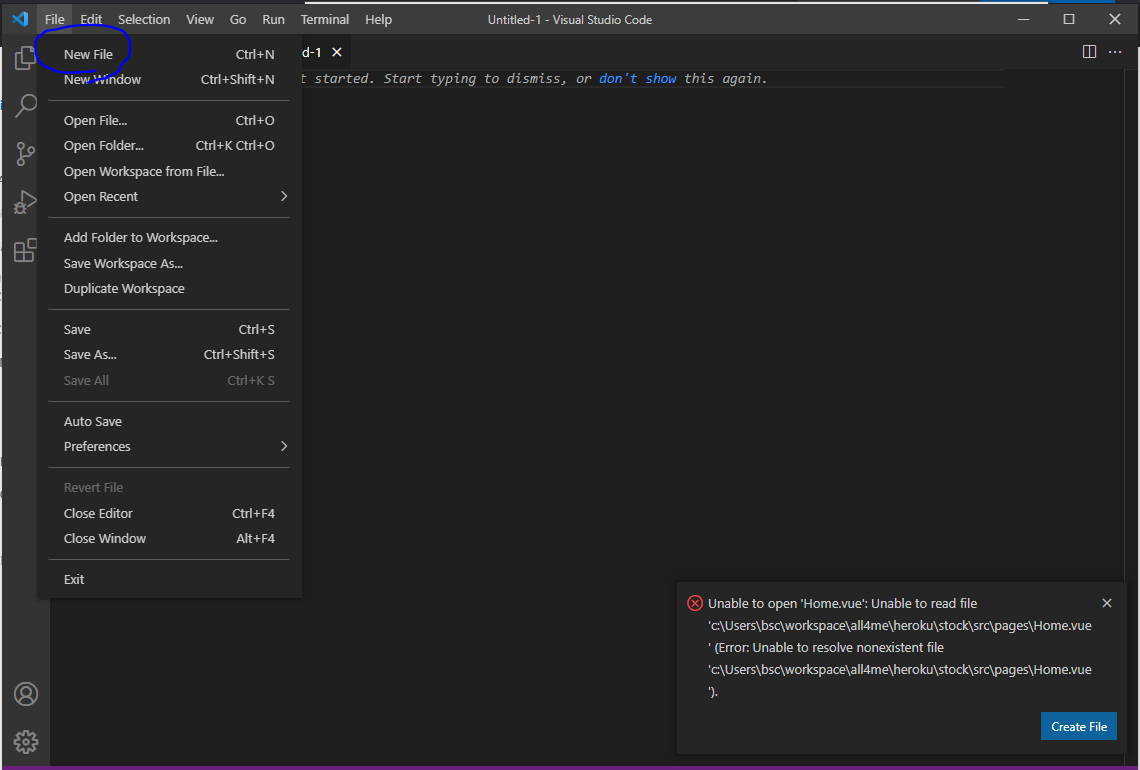
Task: Click the red error icon in notification
Action: [695, 603]
